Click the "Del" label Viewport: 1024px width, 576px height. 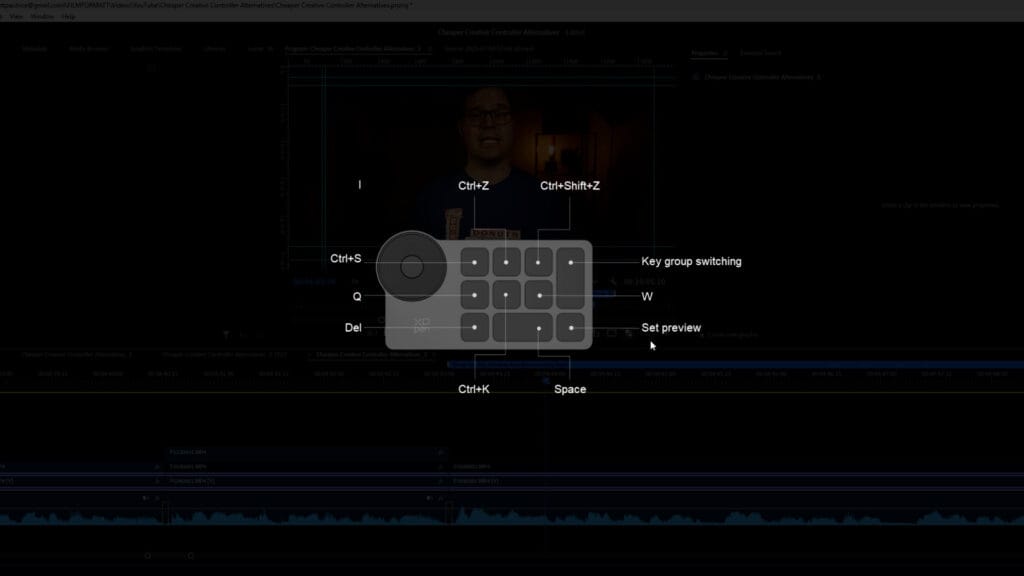pos(353,328)
